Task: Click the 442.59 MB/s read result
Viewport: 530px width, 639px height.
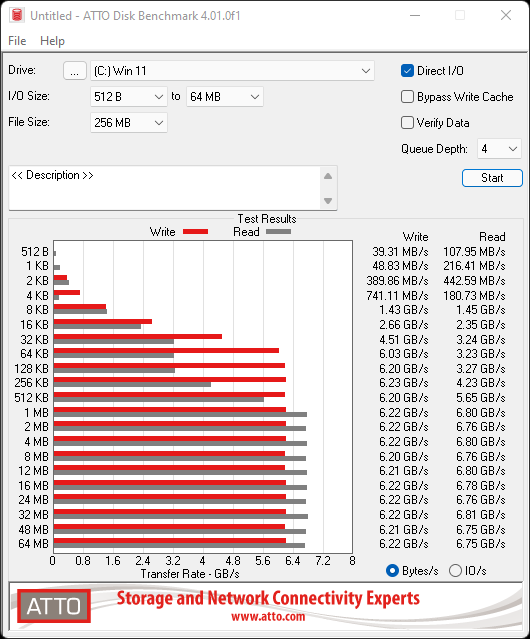Action: pos(474,281)
